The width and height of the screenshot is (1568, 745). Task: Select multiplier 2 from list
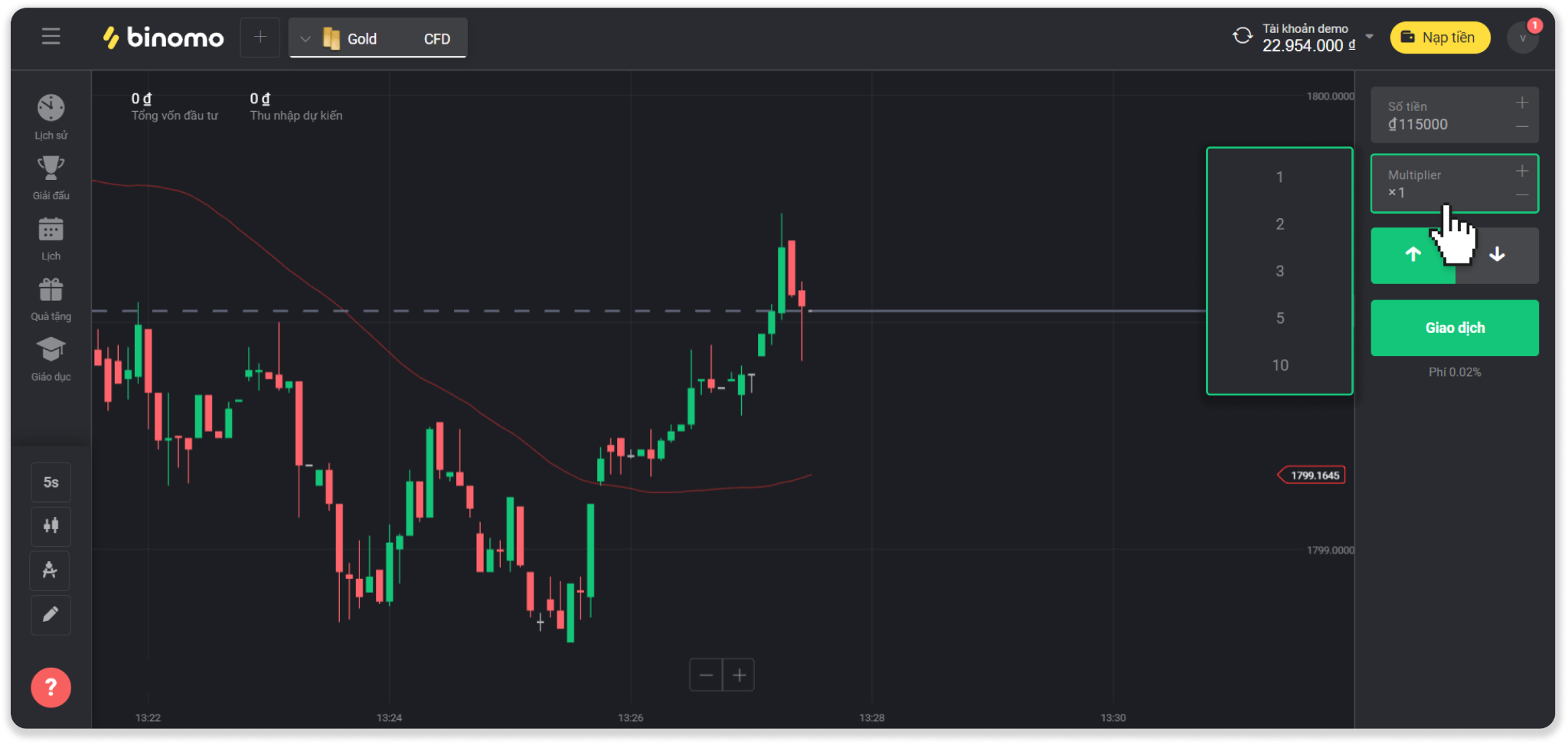click(x=1279, y=224)
